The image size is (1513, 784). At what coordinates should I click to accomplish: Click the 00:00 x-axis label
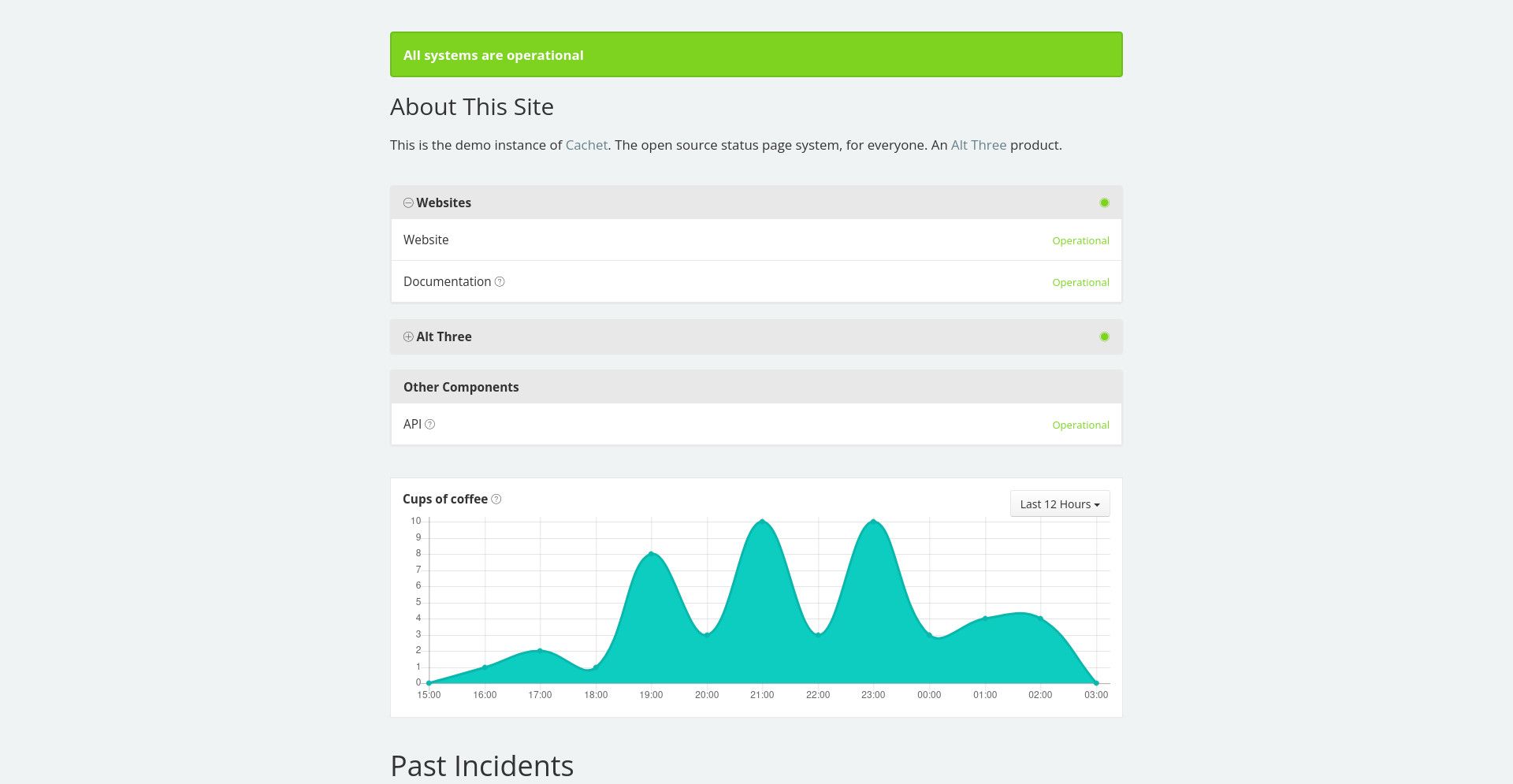tap(929, 695)
